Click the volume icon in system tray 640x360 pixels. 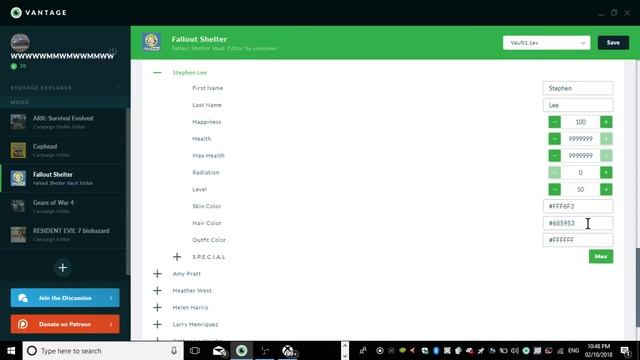click(515, 351)
